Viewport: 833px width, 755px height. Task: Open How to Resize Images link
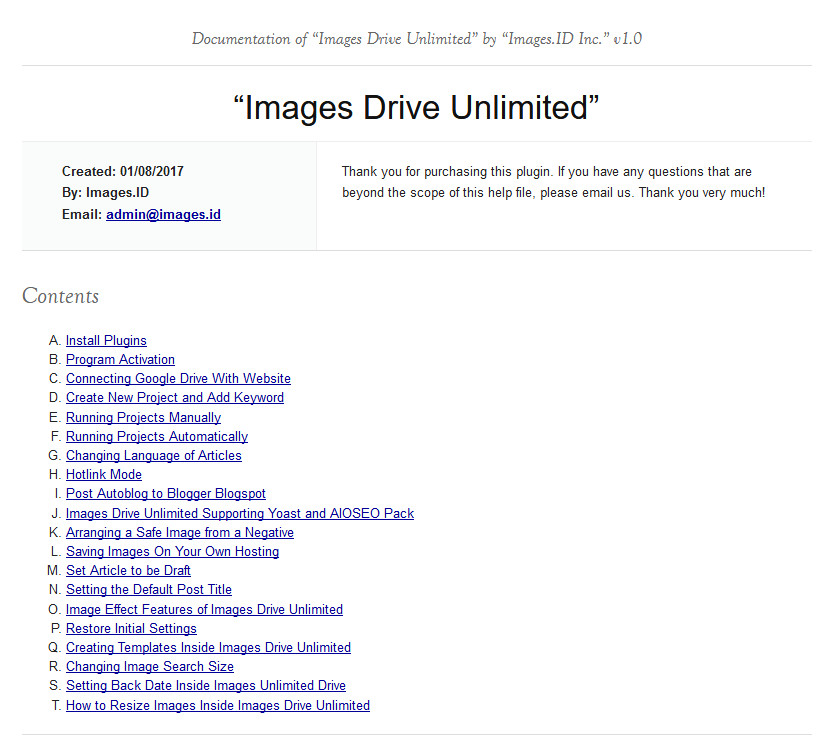(x=218, y=706)
